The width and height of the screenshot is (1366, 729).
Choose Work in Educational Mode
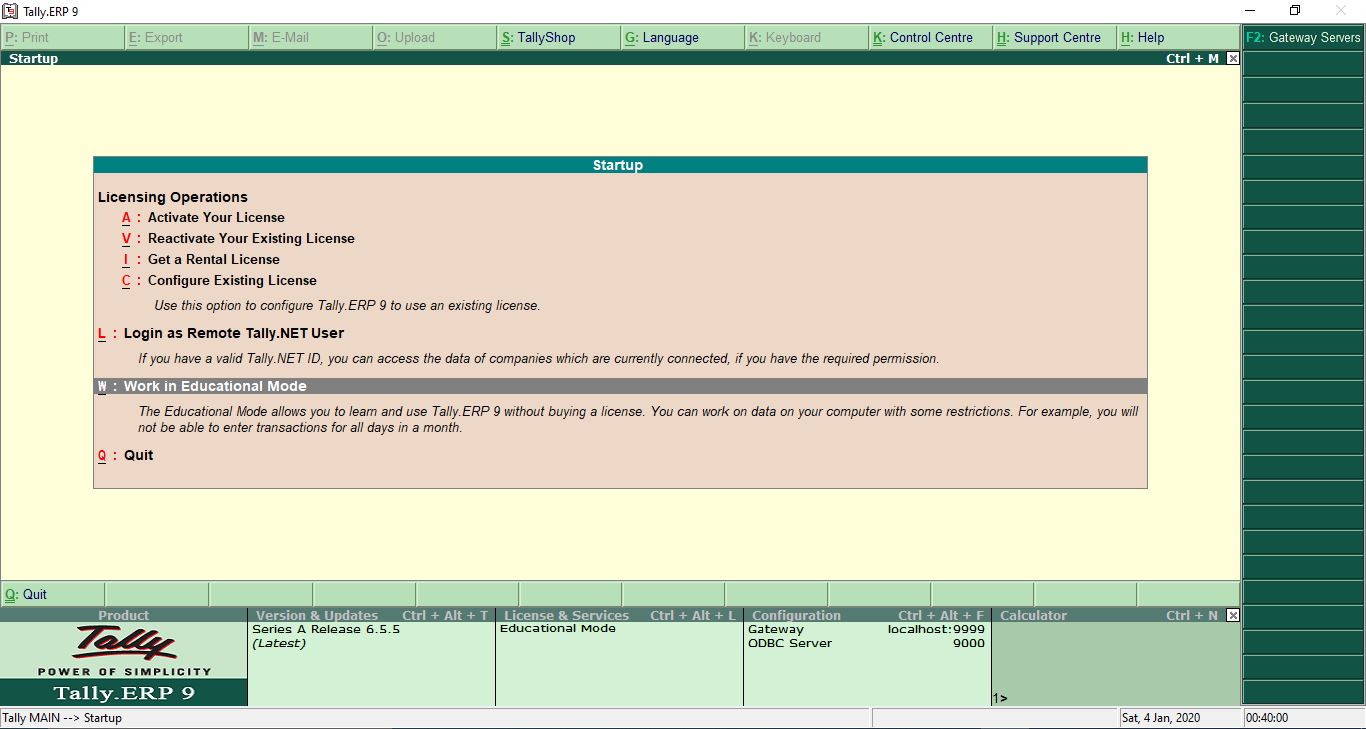[620, 386]
